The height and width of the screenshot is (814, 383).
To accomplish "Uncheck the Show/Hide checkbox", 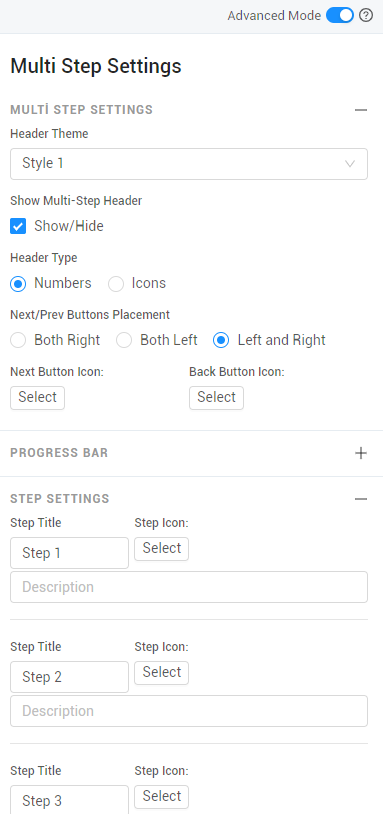I will coord(18,226).
